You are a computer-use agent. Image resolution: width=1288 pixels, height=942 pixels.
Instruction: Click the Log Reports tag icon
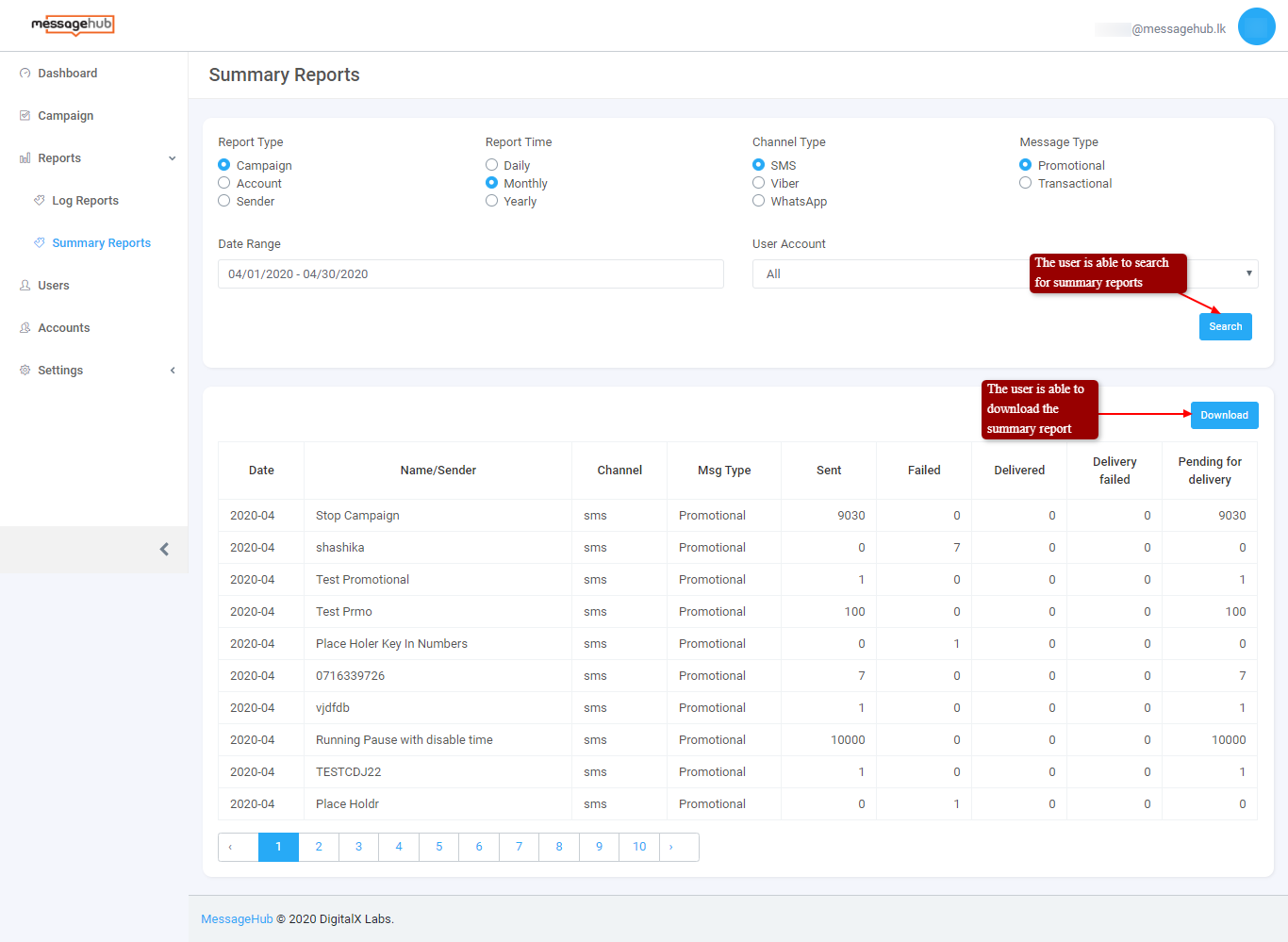click(40, 201)
